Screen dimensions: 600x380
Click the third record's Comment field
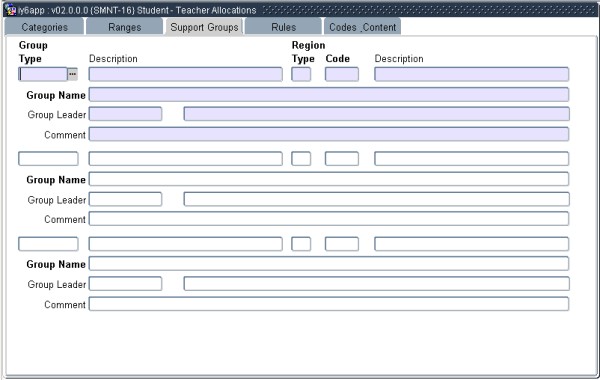[329, 304]
